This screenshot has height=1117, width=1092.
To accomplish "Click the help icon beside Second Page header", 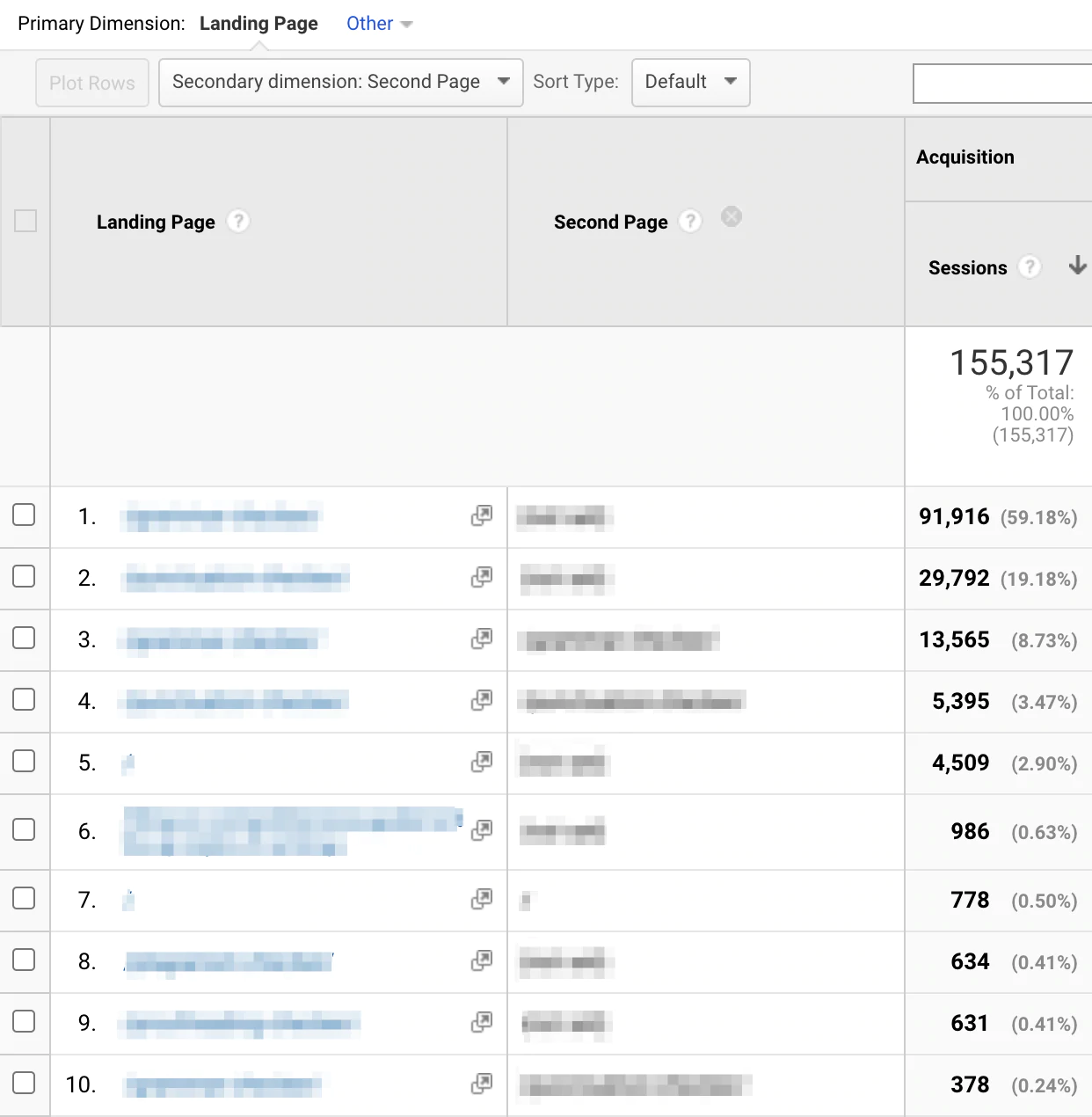I will pos(691,222).
